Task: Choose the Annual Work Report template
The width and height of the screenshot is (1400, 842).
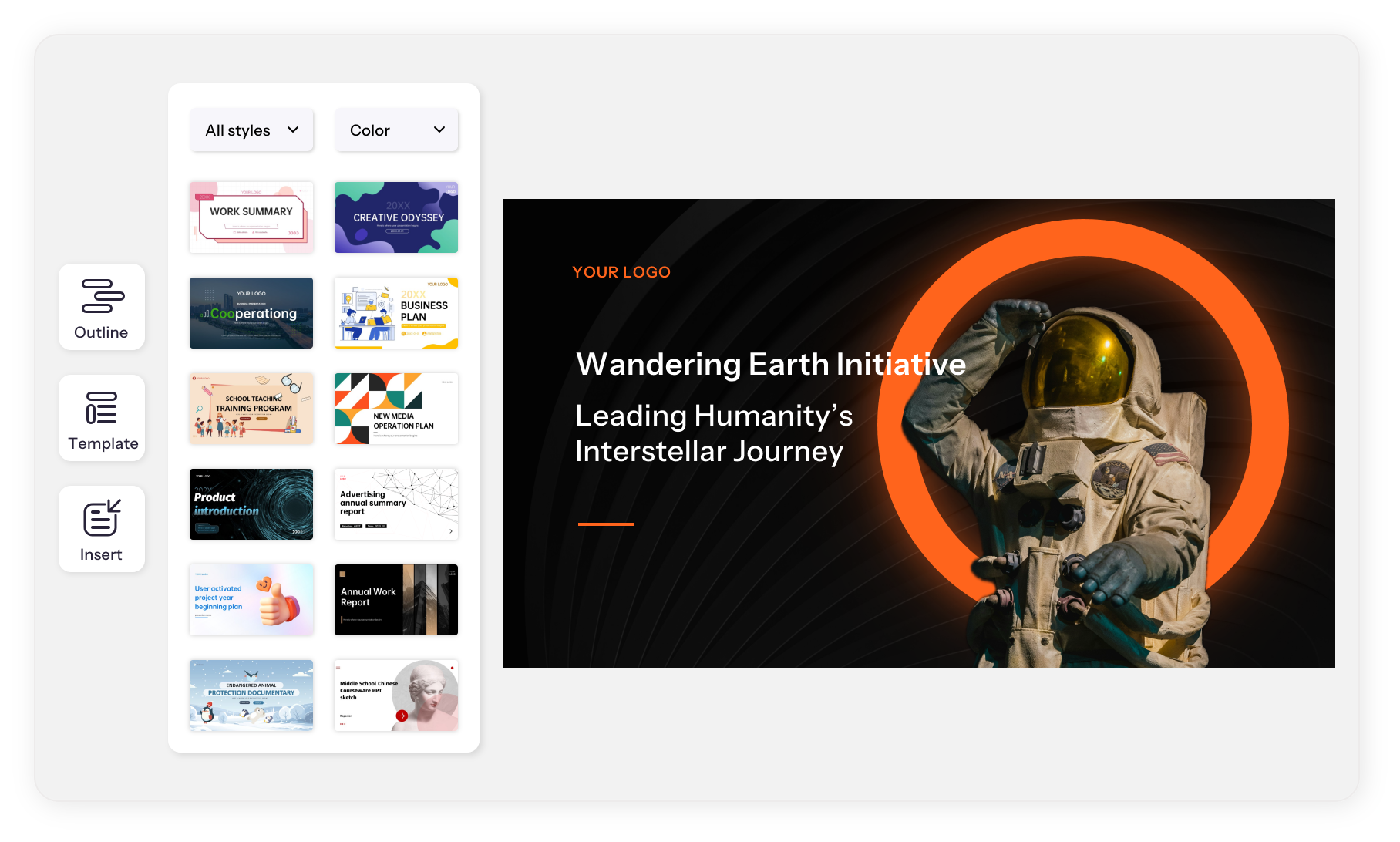Action: click(x=396, y=600)
